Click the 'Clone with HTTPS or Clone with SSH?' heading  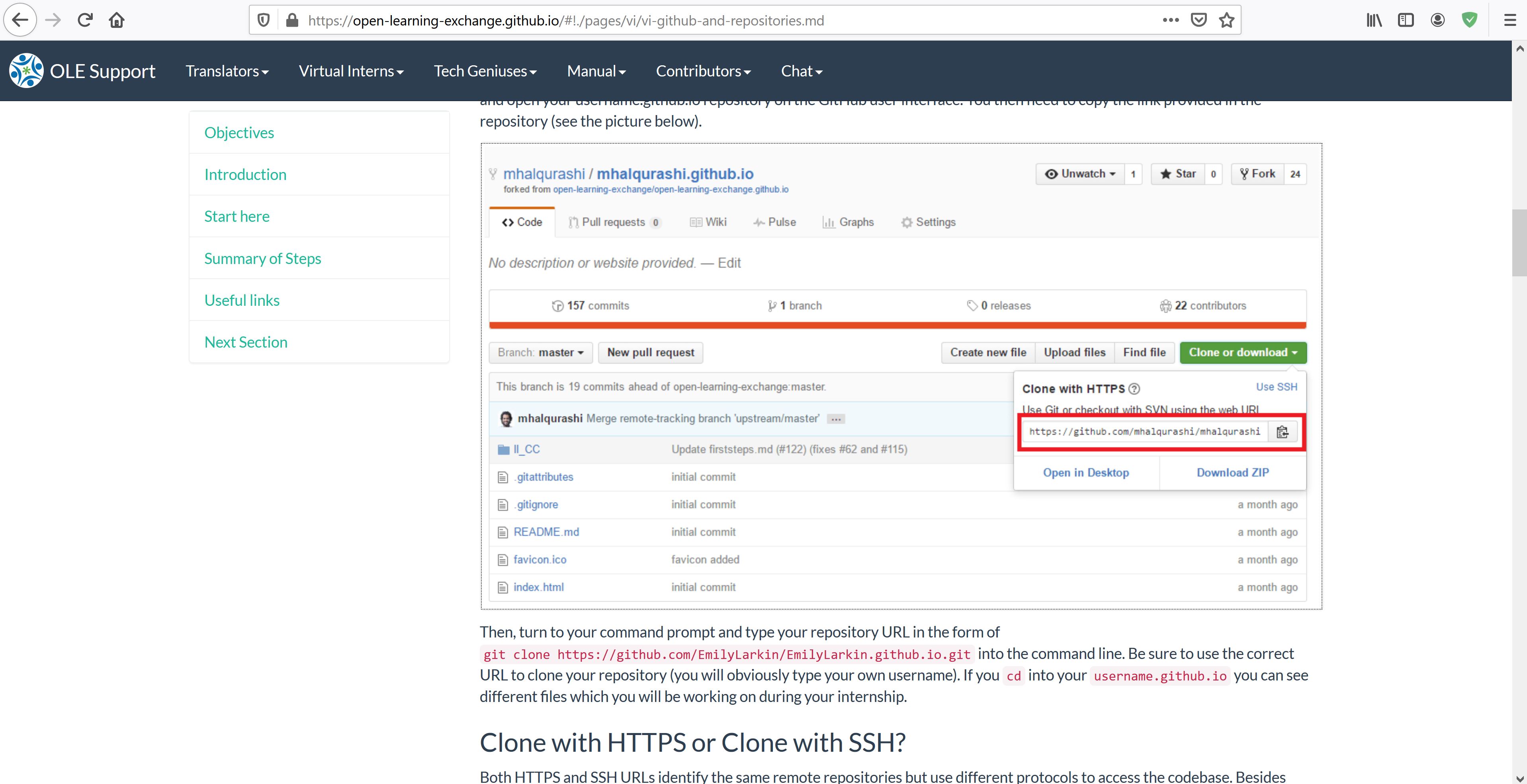coord(692,743)
